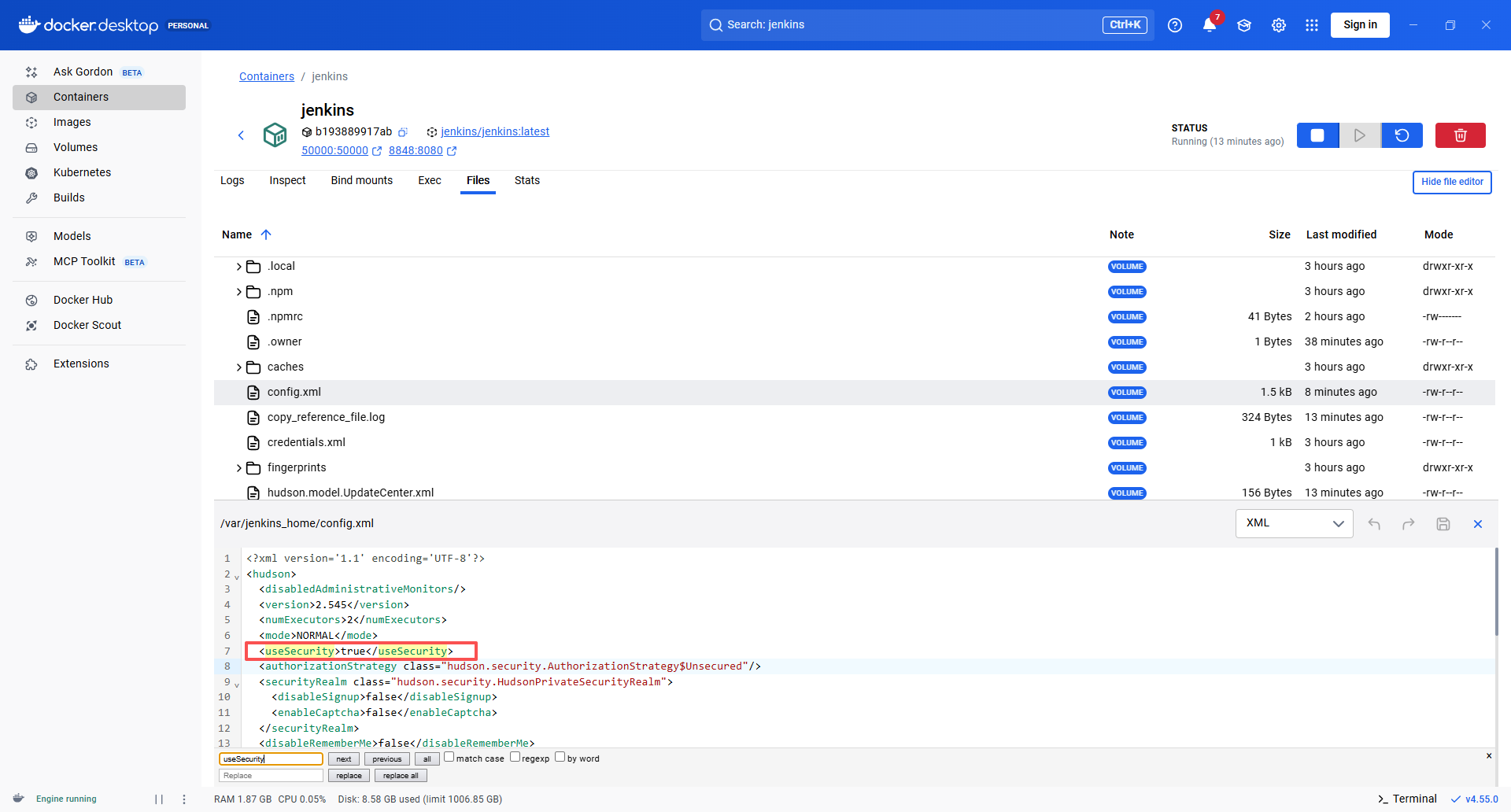
Task: Stop the running jenkins container
Action: 1317,135
